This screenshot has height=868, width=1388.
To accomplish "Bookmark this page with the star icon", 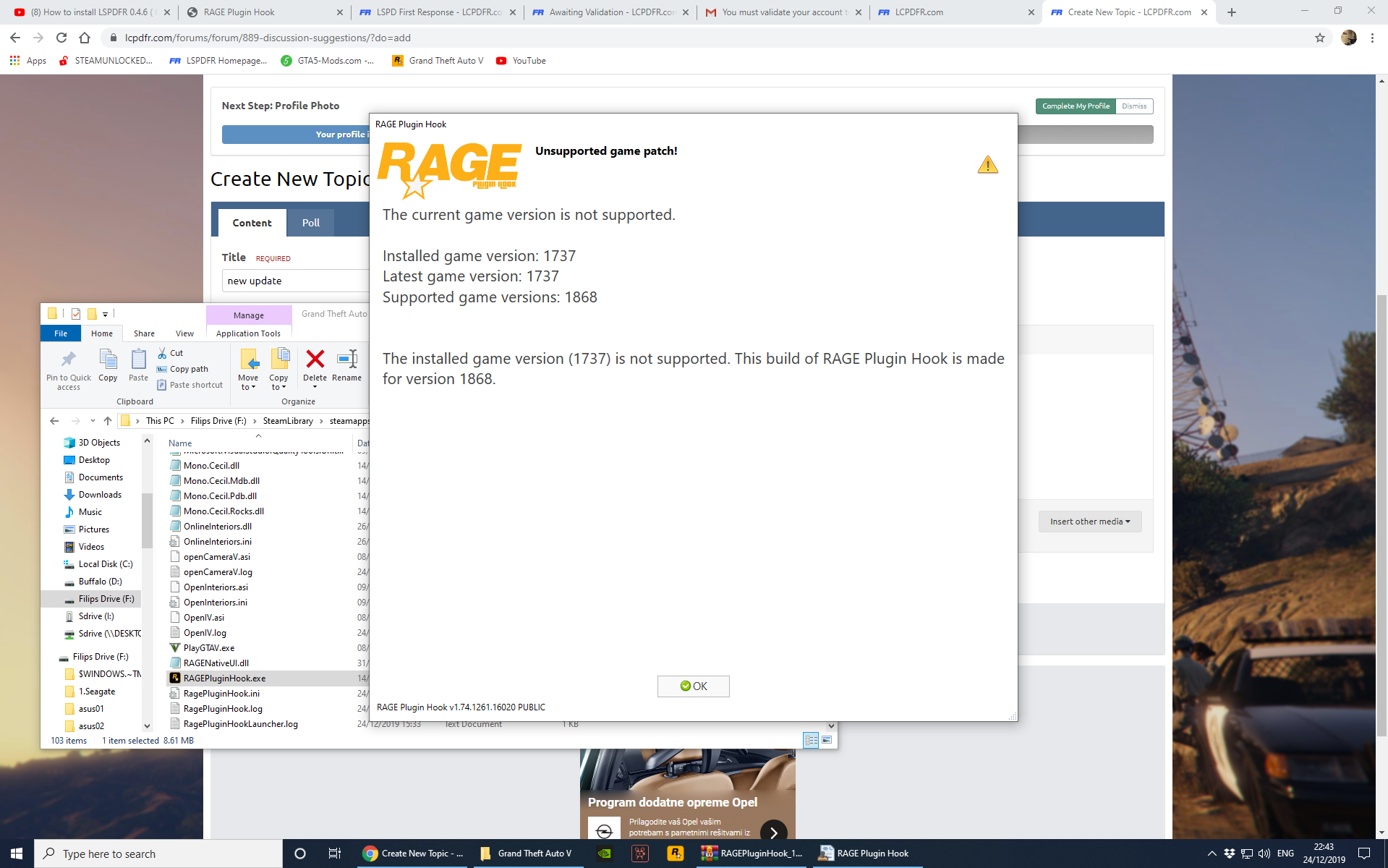I will [x=1320, y=38].
